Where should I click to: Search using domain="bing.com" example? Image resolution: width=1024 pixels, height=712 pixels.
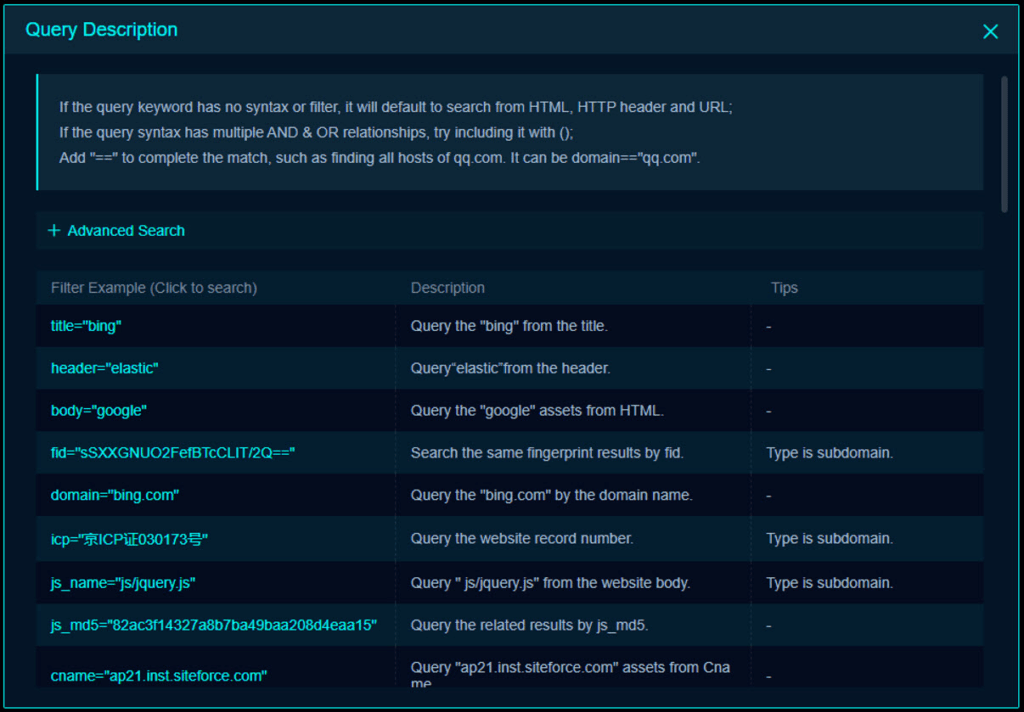115,495
